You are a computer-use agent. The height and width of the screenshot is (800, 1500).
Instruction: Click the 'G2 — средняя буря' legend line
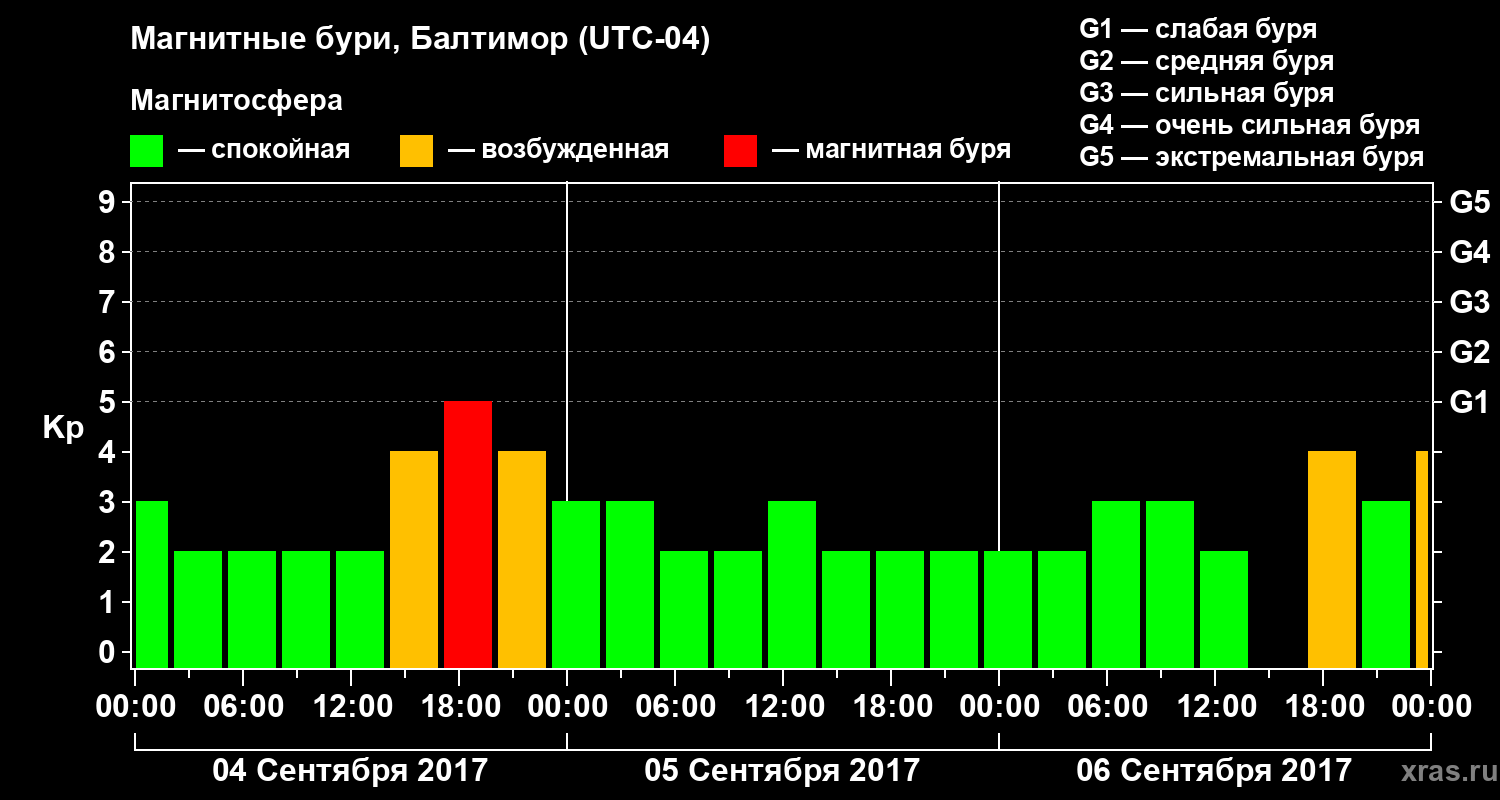[x=1206, y=61]
